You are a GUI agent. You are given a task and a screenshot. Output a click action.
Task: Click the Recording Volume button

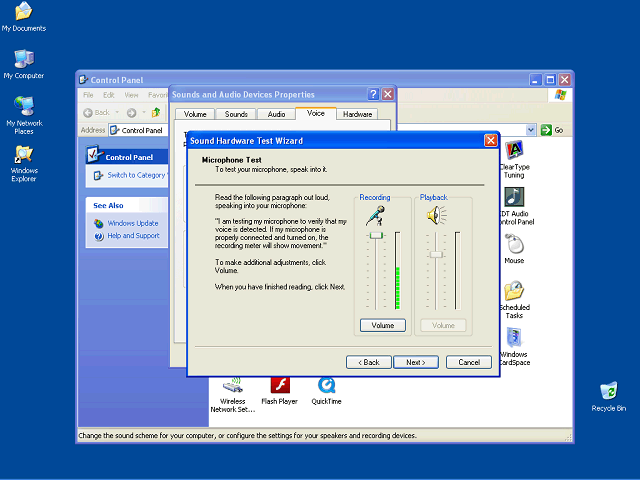click(x=382, y=325)
